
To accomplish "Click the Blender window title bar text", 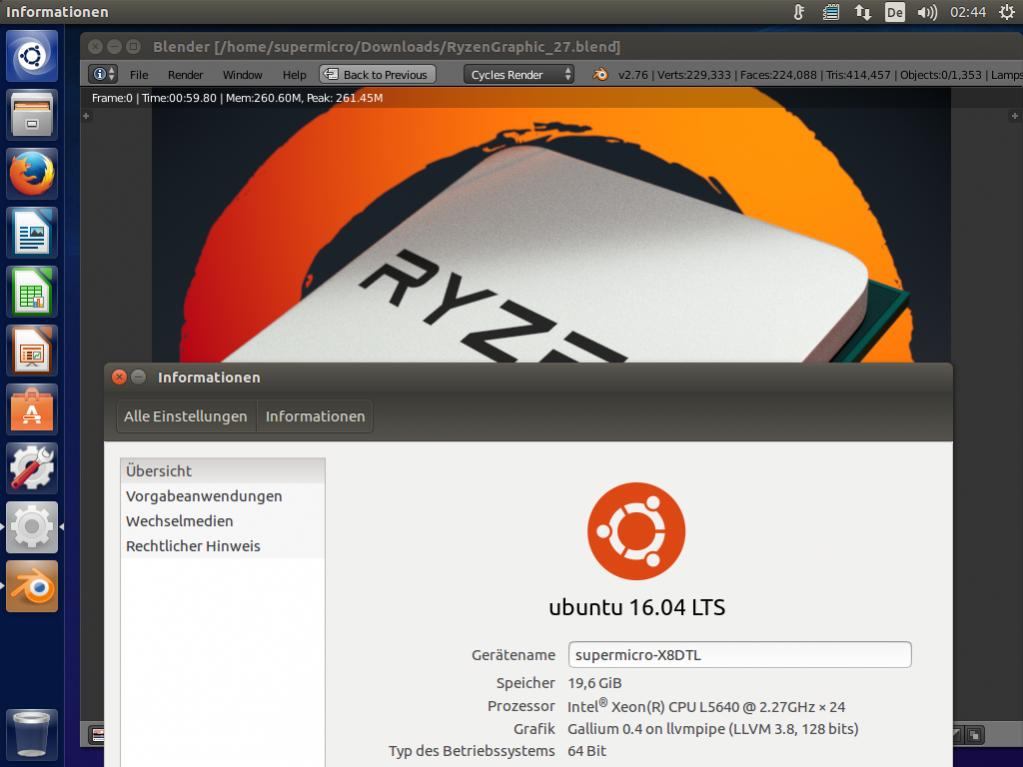I will tap(386, 47).
